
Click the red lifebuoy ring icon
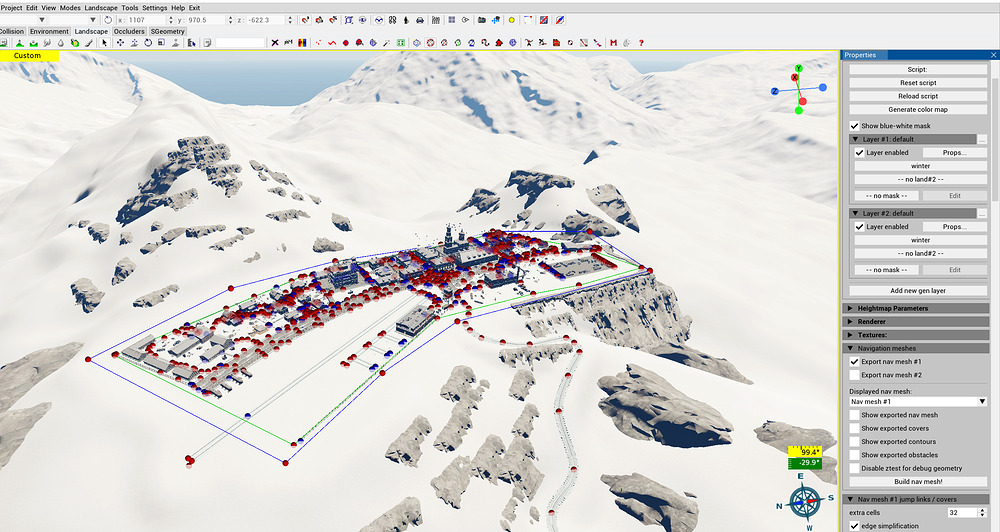click(430, 43)
